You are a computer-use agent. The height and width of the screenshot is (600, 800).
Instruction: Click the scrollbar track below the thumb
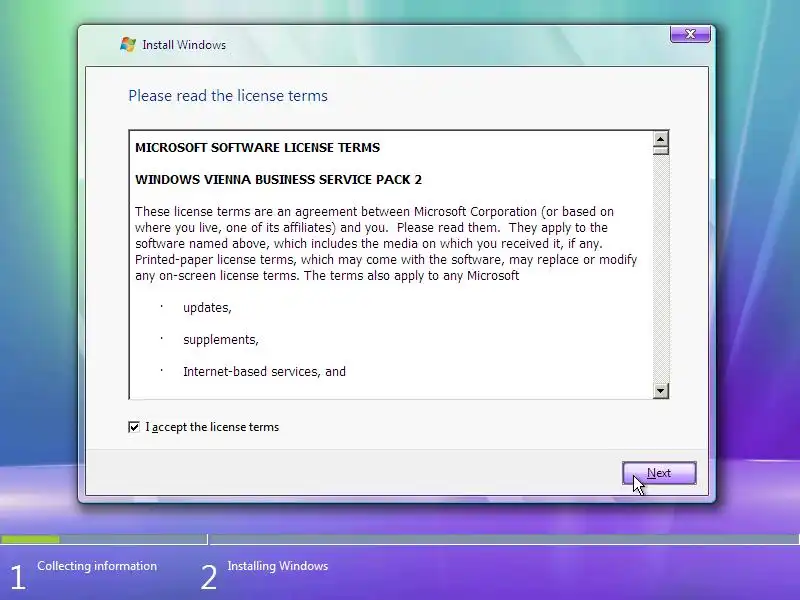click(x=661, y=269)
